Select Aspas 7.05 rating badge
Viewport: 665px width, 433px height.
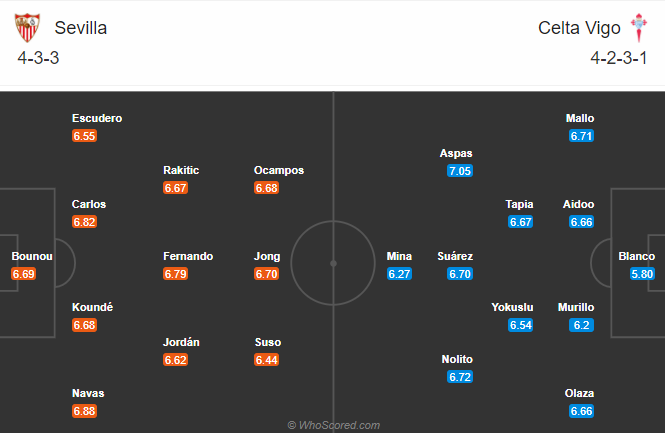460,171
